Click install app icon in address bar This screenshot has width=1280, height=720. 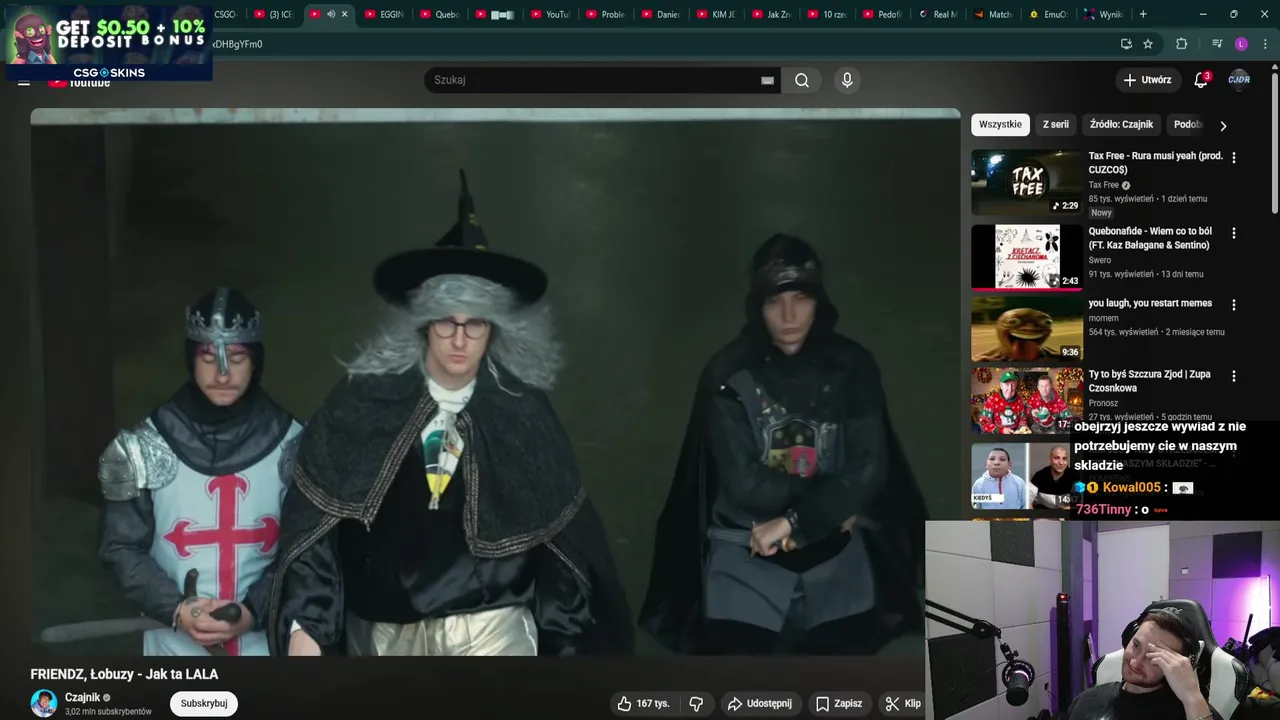1126,44
